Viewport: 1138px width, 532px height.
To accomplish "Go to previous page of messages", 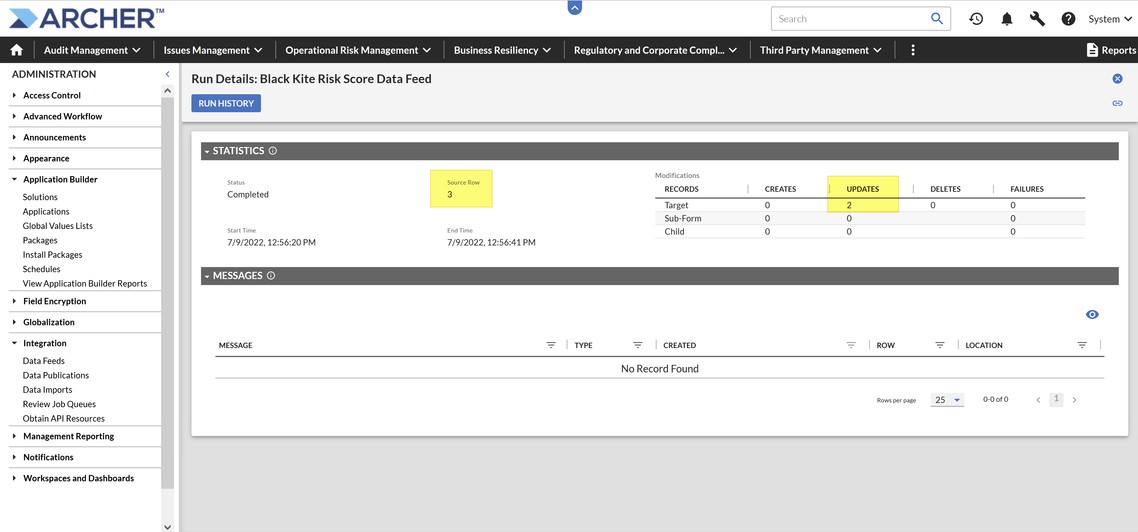I will [x=1039, y=400].
